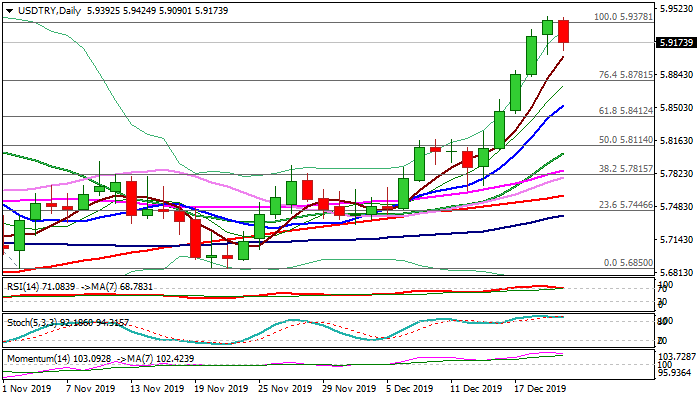Click the 5.88430 price axis label
This screenshot has width=700, height=400.
tap(677, 74)
